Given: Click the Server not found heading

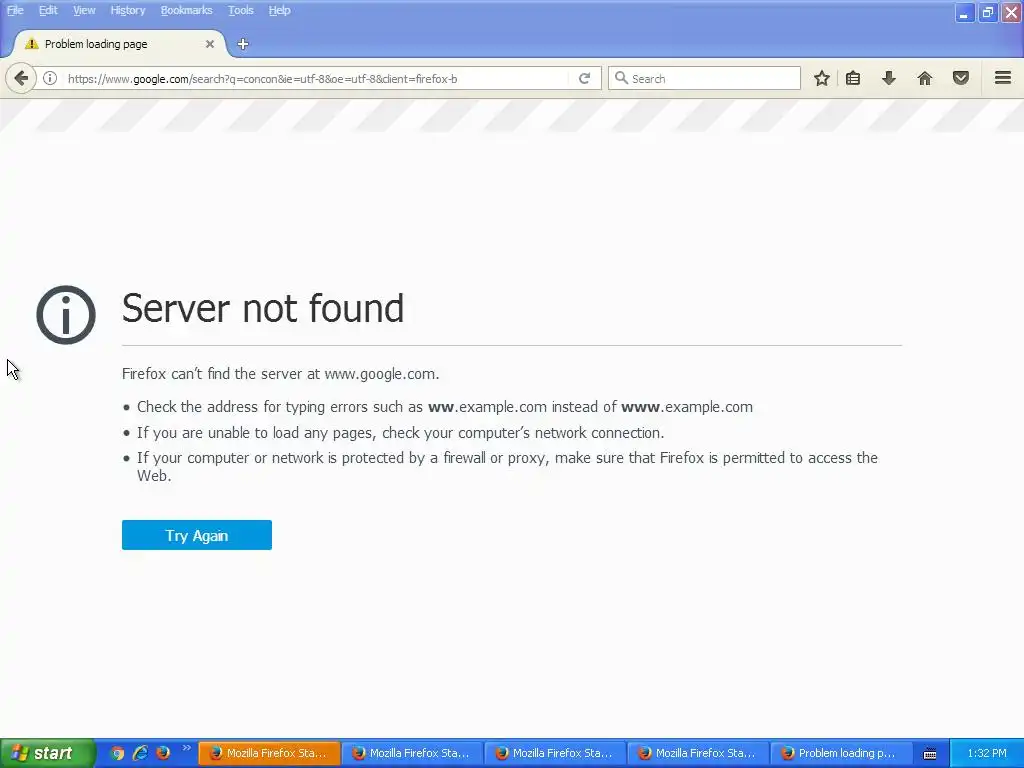Looking at the screenshot, I should tap(263, 308).
